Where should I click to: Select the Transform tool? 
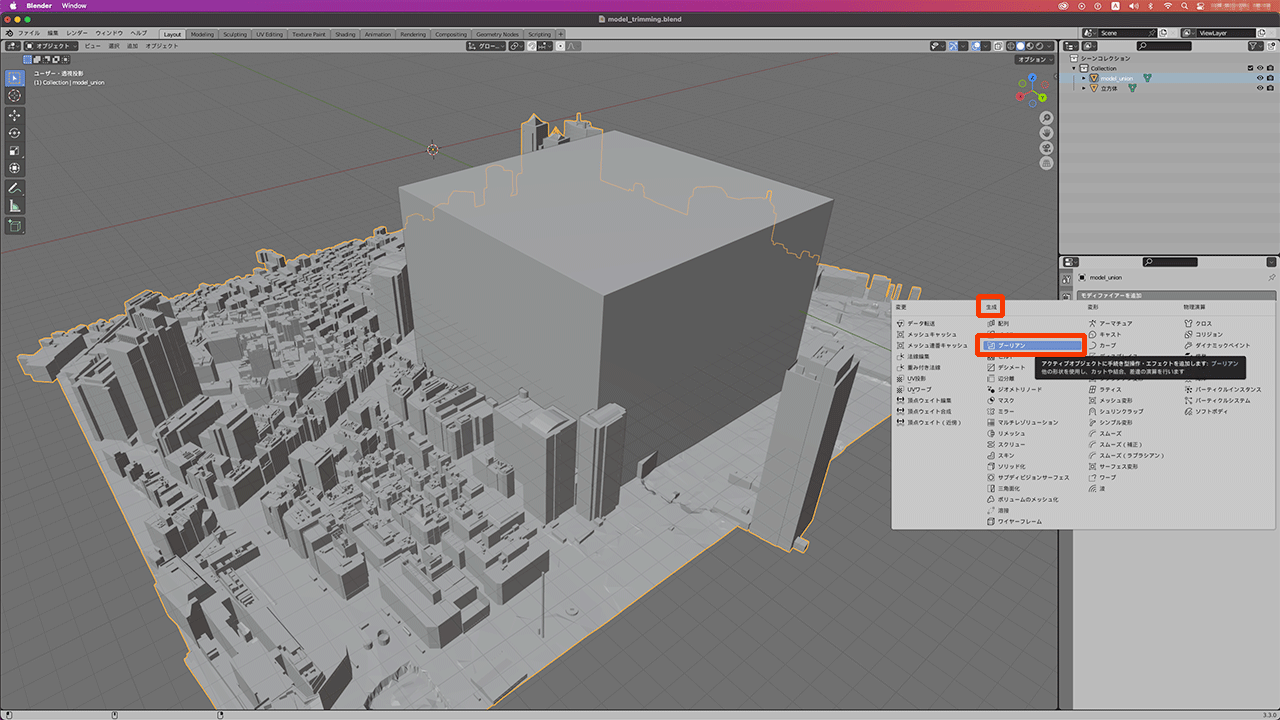[15, 168]
